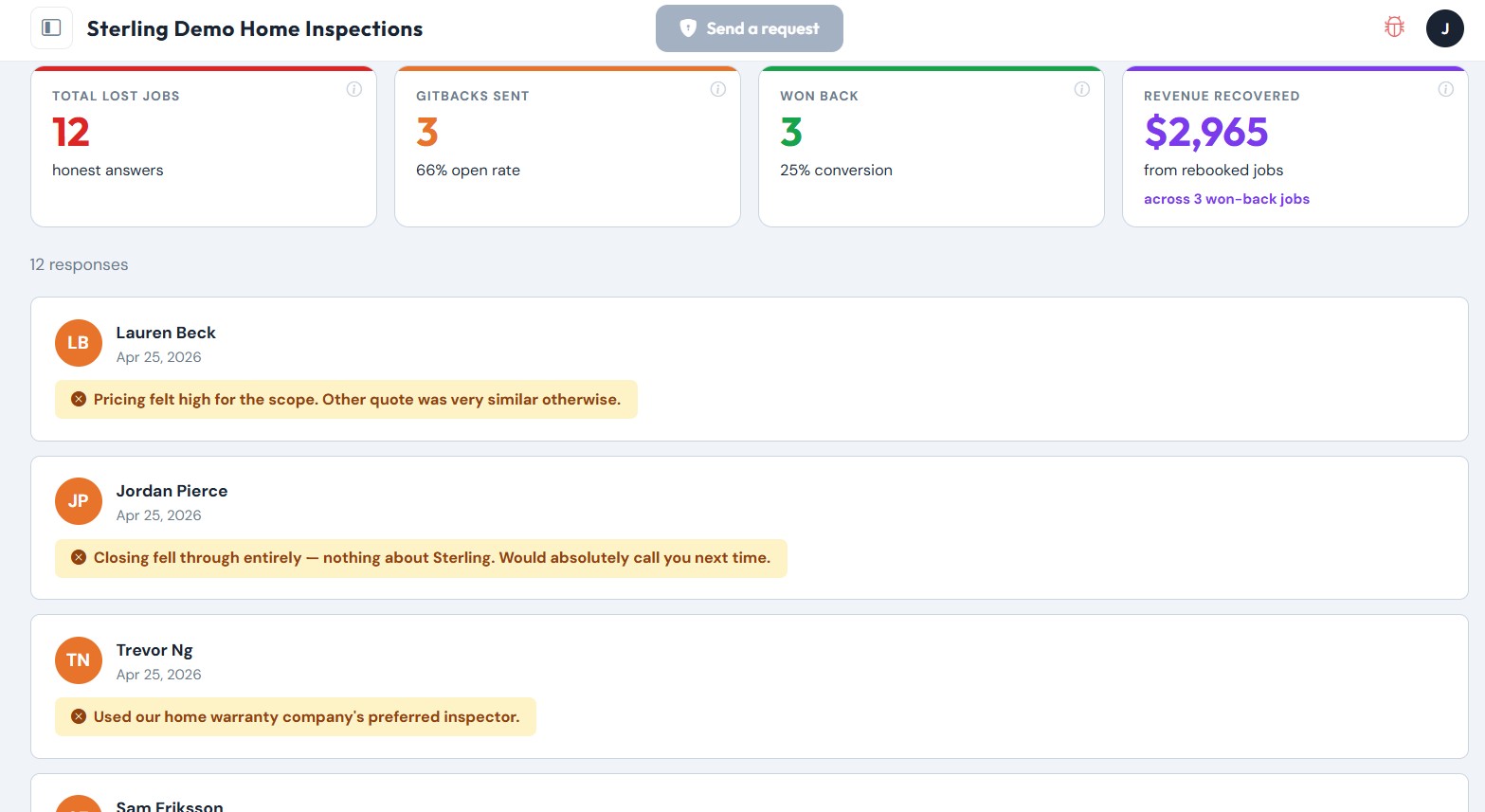
Task: Click the shield icon in Send a request
Action: [688, 28]
